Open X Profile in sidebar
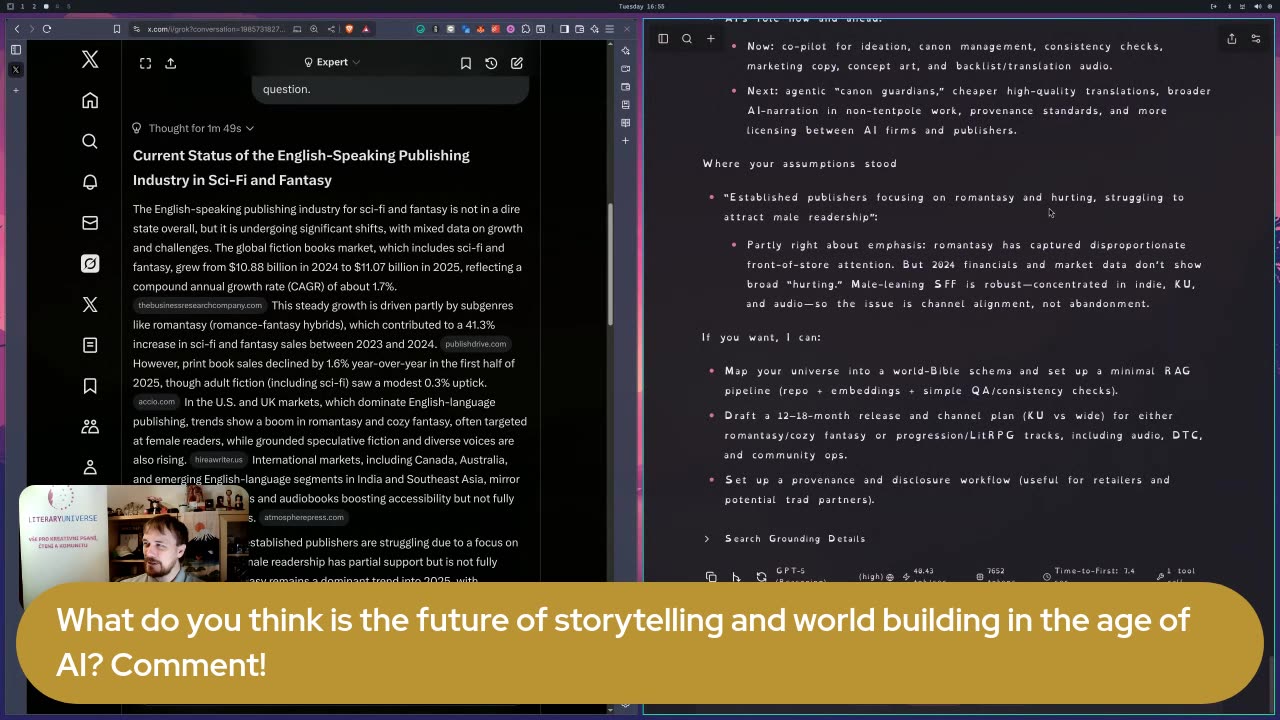Image resolution: width=1280 pixels, height=720 pixels. 90,467
